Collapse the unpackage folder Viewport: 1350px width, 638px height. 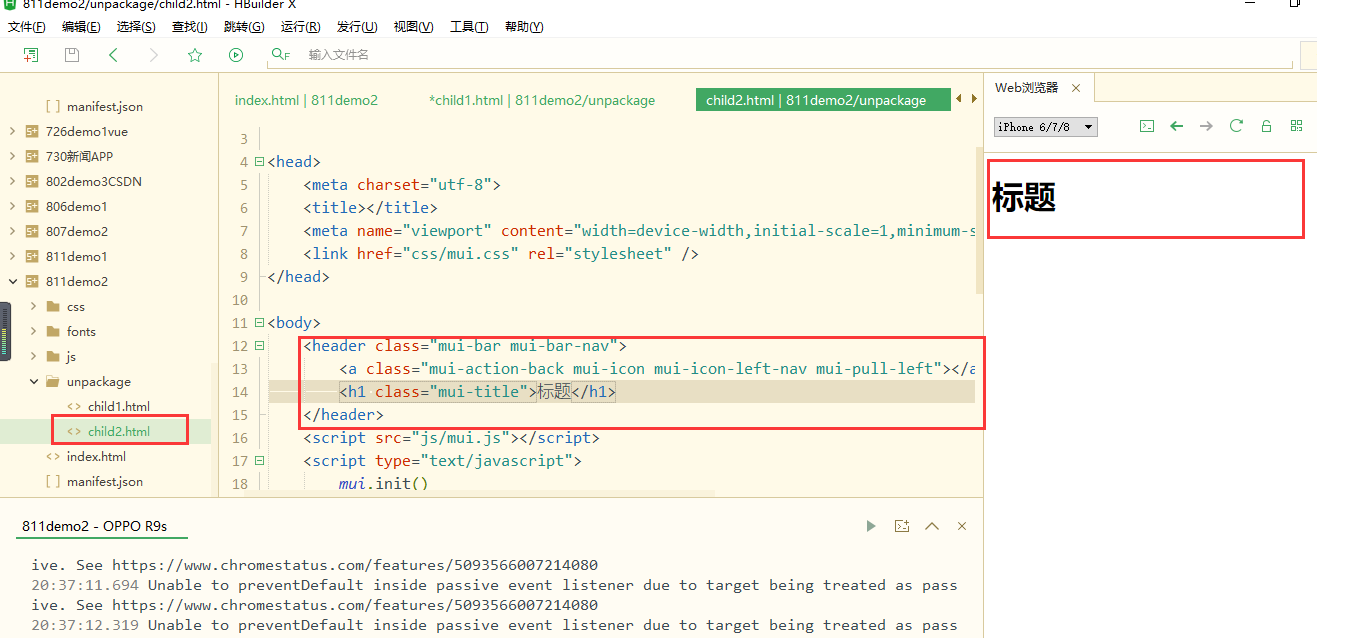click(x=33, y=381)
